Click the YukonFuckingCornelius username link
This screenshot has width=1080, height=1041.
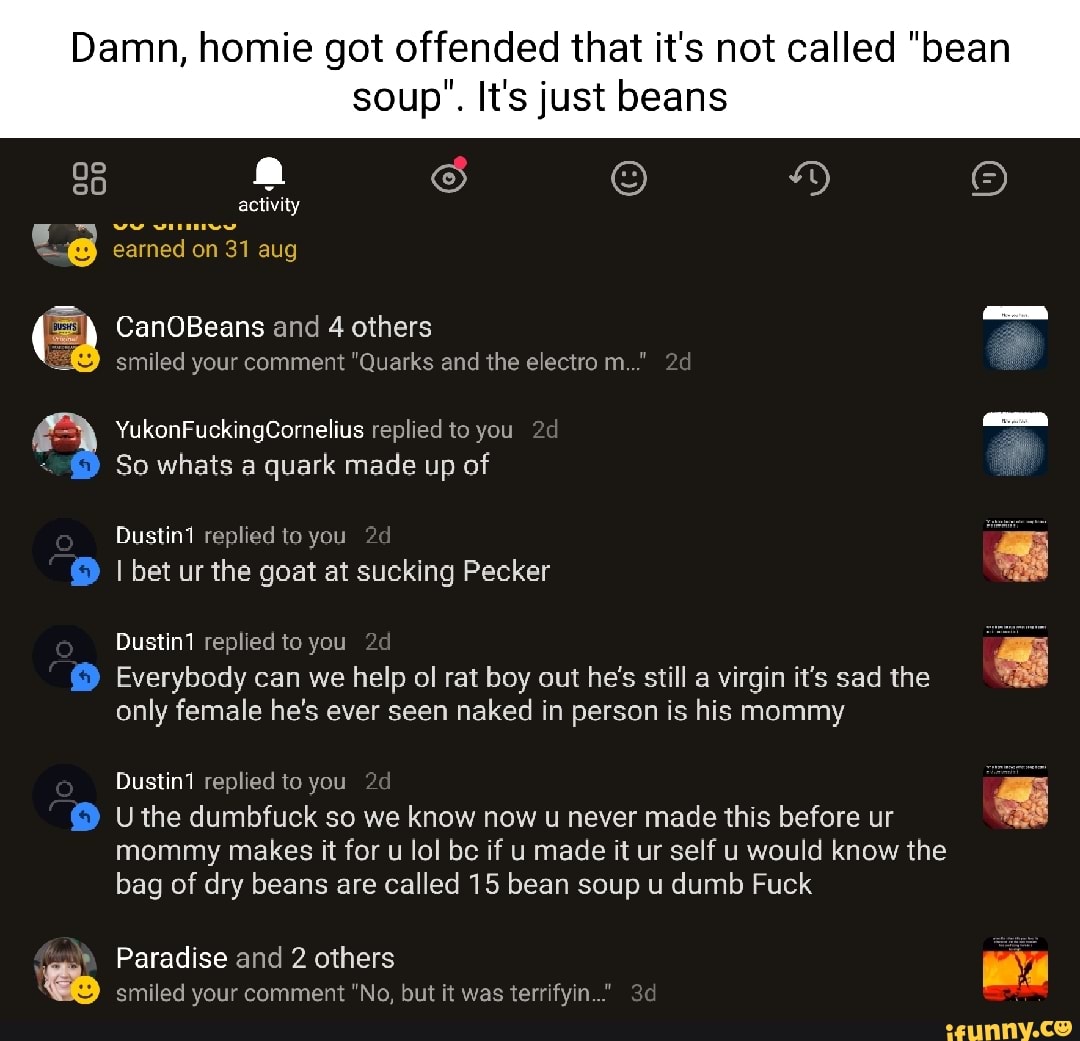[240, 430]
